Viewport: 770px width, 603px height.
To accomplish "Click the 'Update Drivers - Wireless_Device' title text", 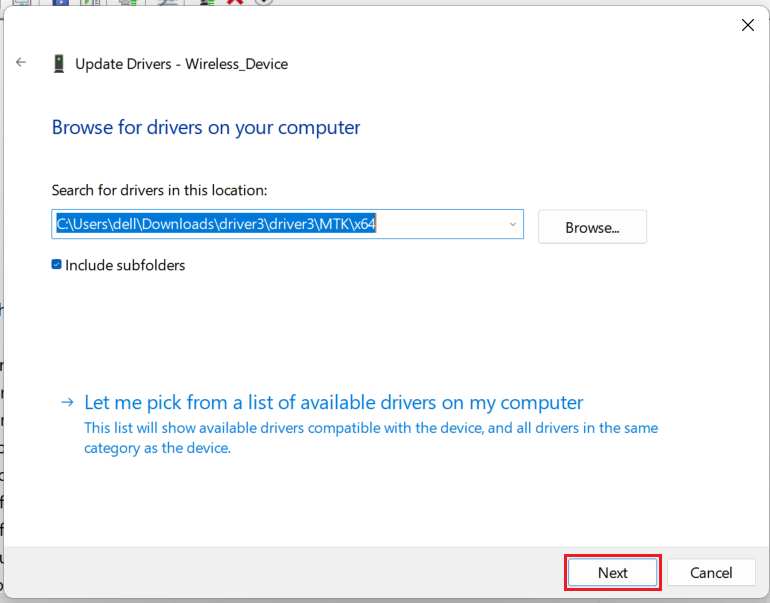I will tap(181, 64).
